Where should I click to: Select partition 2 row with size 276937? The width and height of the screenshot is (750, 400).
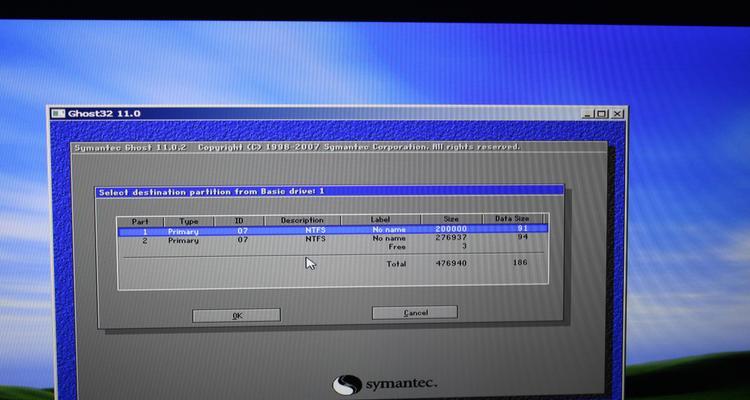tap(333, 239)
